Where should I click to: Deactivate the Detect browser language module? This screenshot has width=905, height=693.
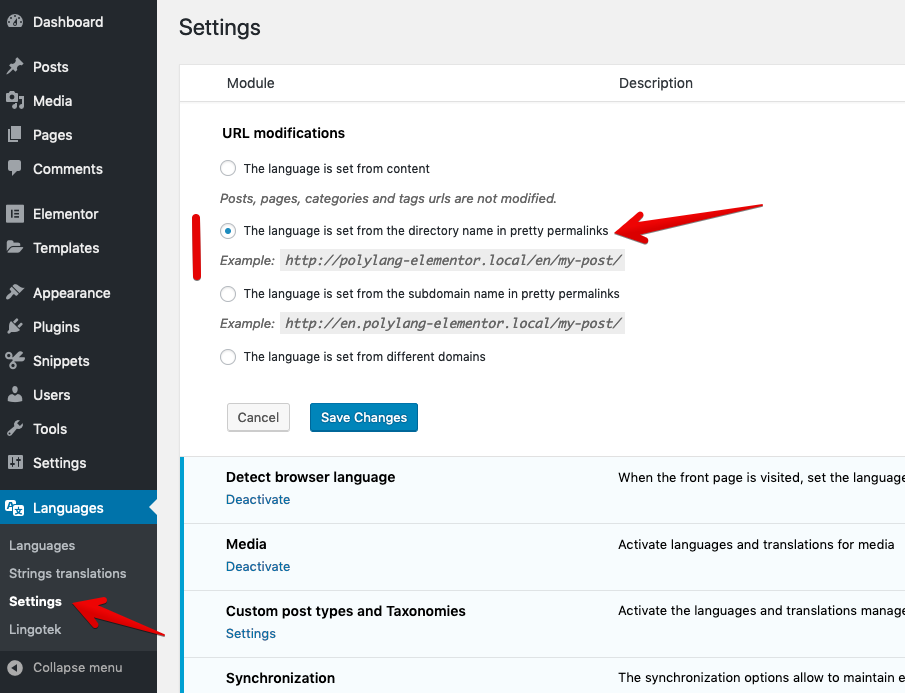(x=258, y=499)
